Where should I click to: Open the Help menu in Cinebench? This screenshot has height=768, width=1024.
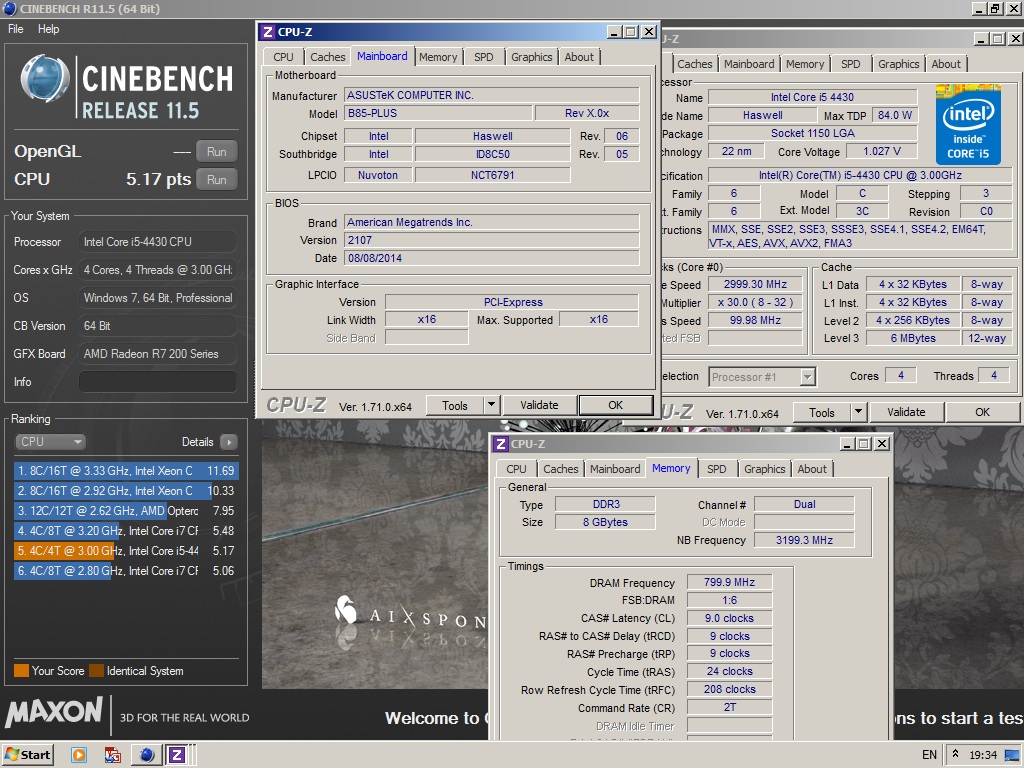[x=48, y=29]
